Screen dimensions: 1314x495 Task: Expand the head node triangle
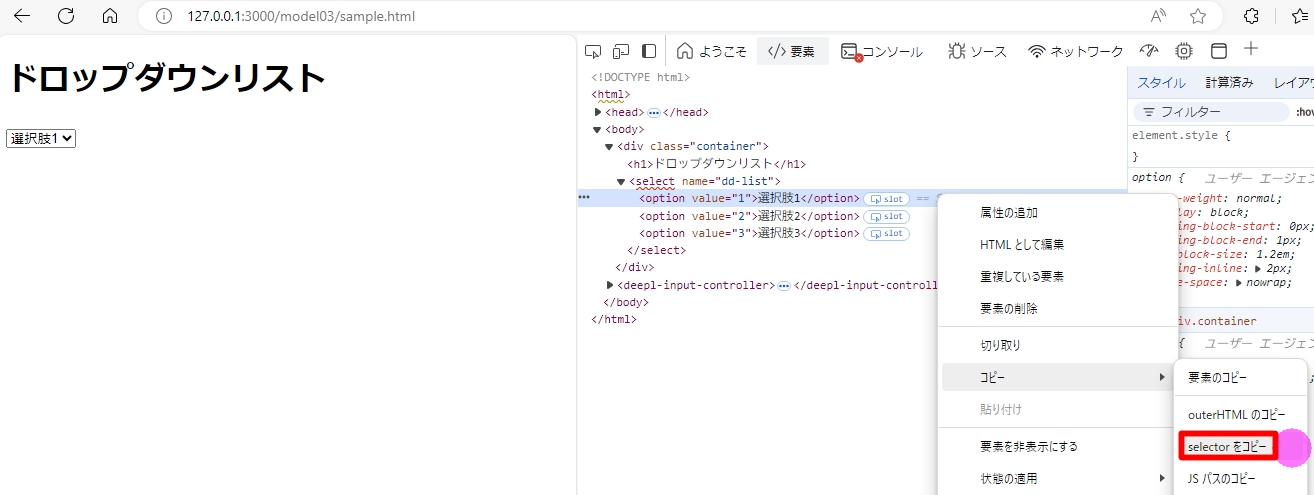click(598, 112)
